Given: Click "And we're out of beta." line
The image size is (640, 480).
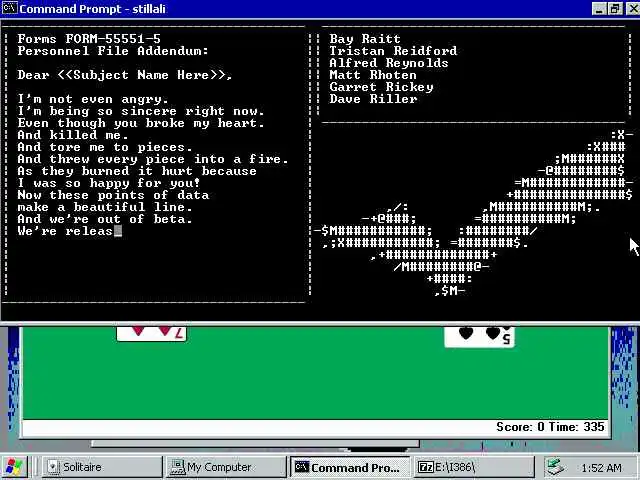Looking at the screenshot, I should tap(105, 219).
